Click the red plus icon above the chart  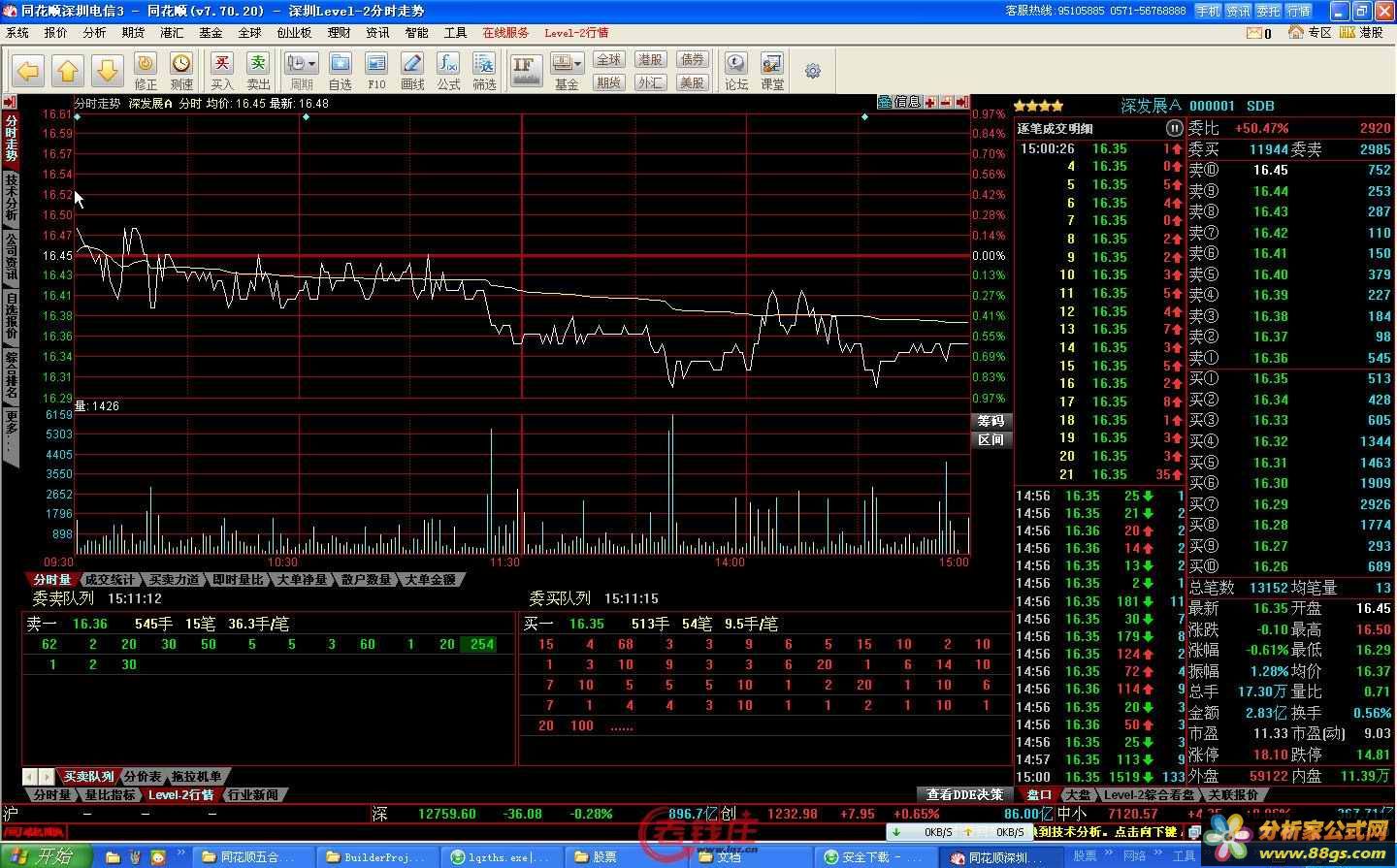point(930,102)
